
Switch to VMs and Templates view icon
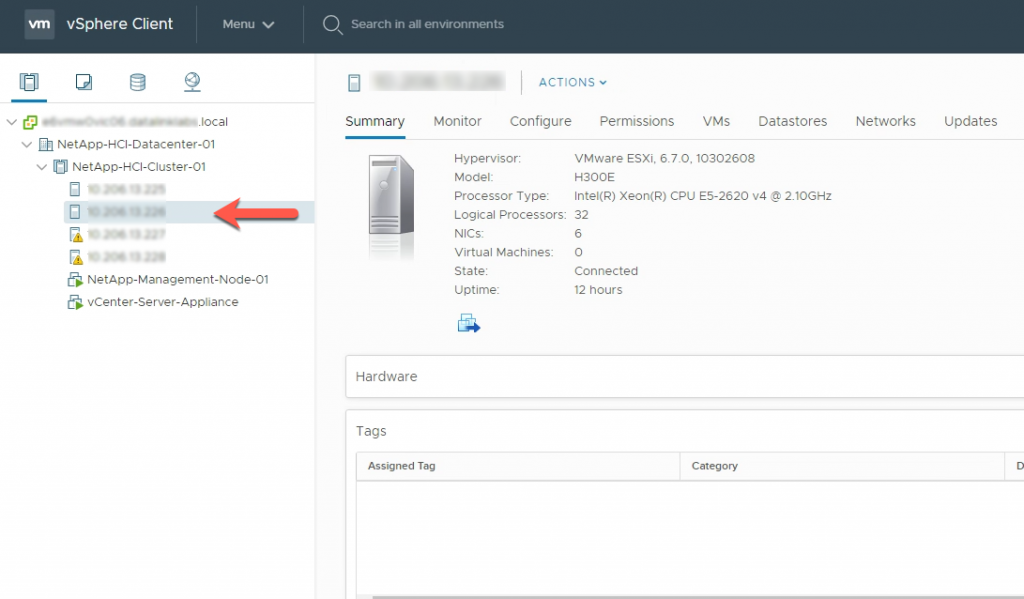84,82
